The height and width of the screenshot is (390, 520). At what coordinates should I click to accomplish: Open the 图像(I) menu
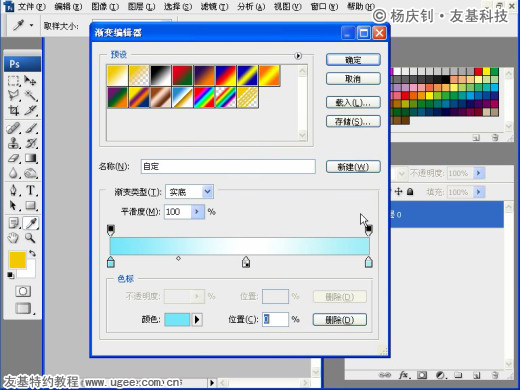[x=105, y=6]
